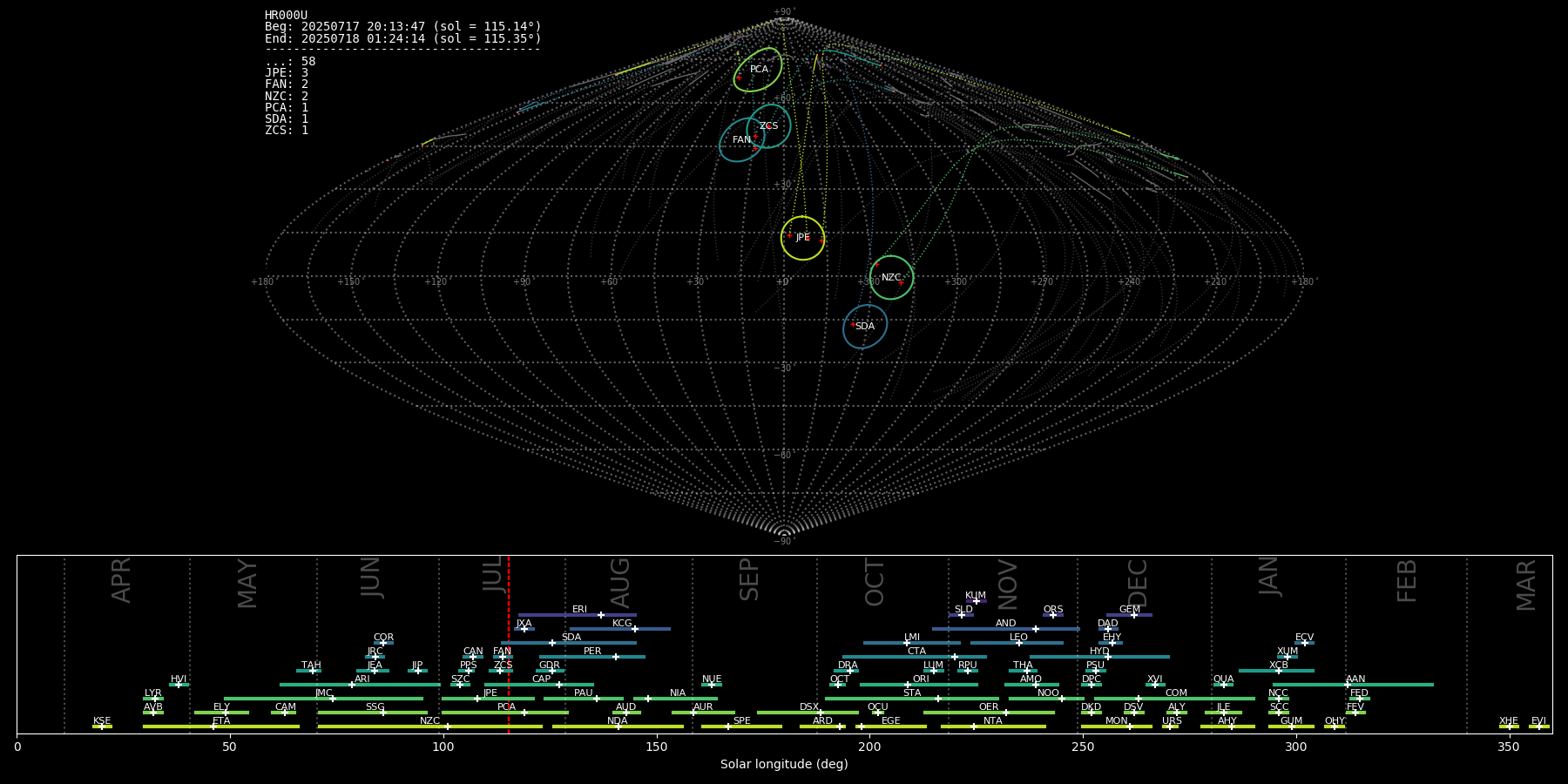Click the AND shower bar in timeline

coord(1005,629)
